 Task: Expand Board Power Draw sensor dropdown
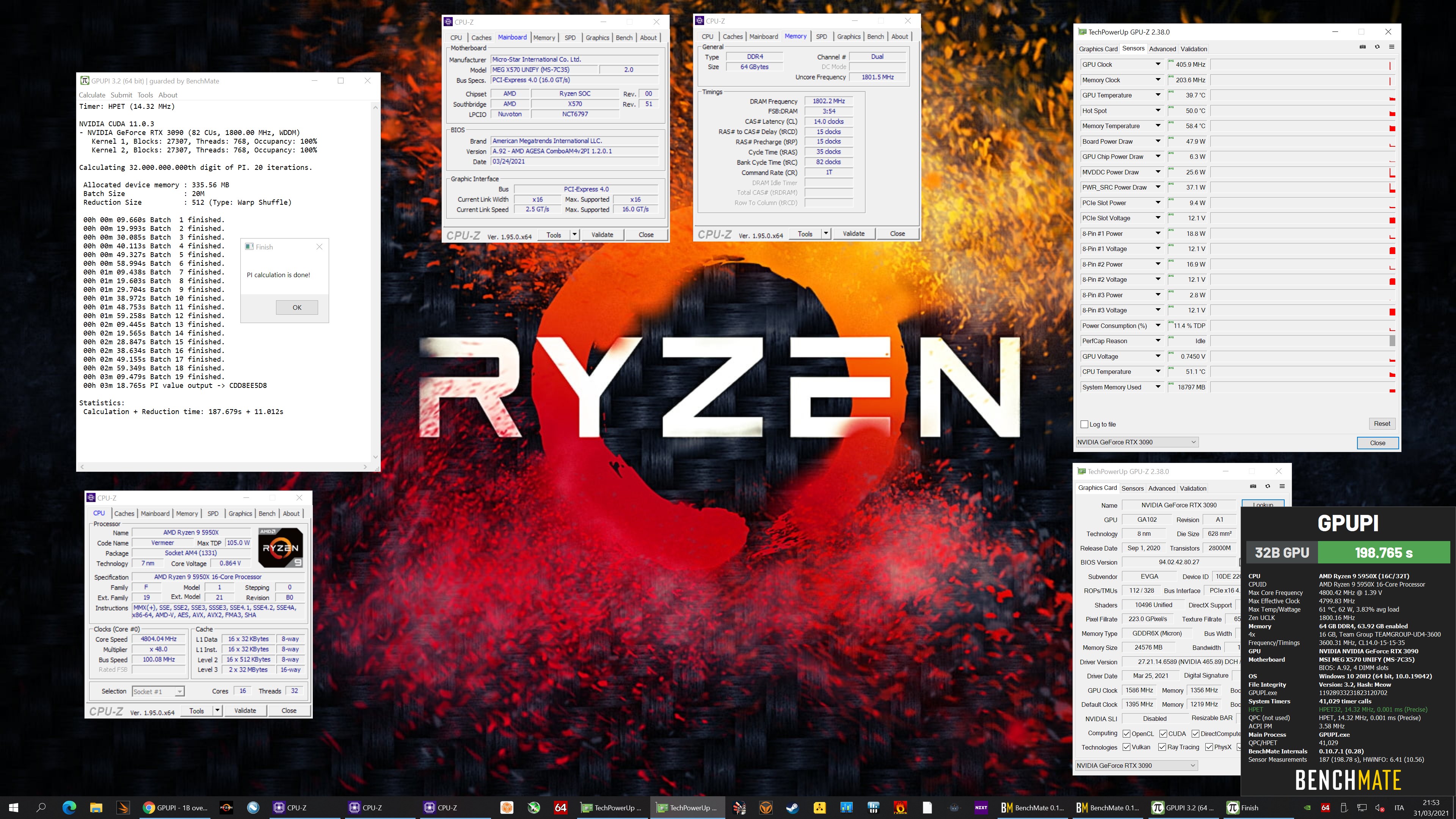tap(1158, 141)
